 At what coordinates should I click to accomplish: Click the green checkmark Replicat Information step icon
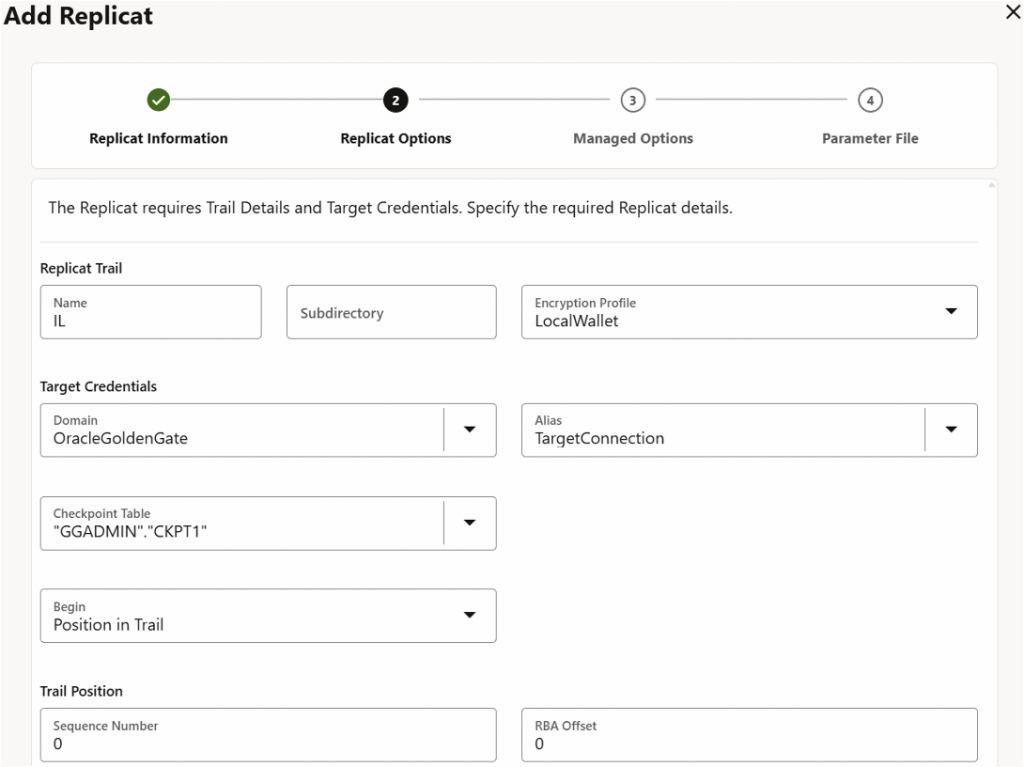[158, 100]
